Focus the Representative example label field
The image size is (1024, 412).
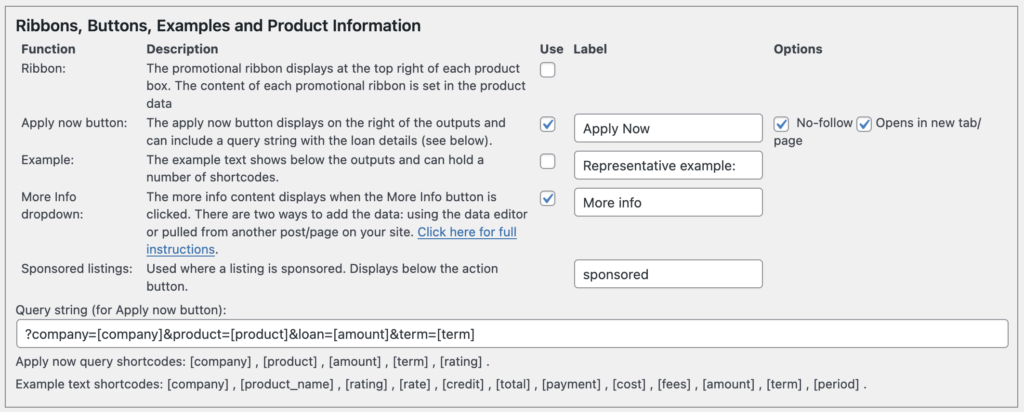tap(668, 166)
